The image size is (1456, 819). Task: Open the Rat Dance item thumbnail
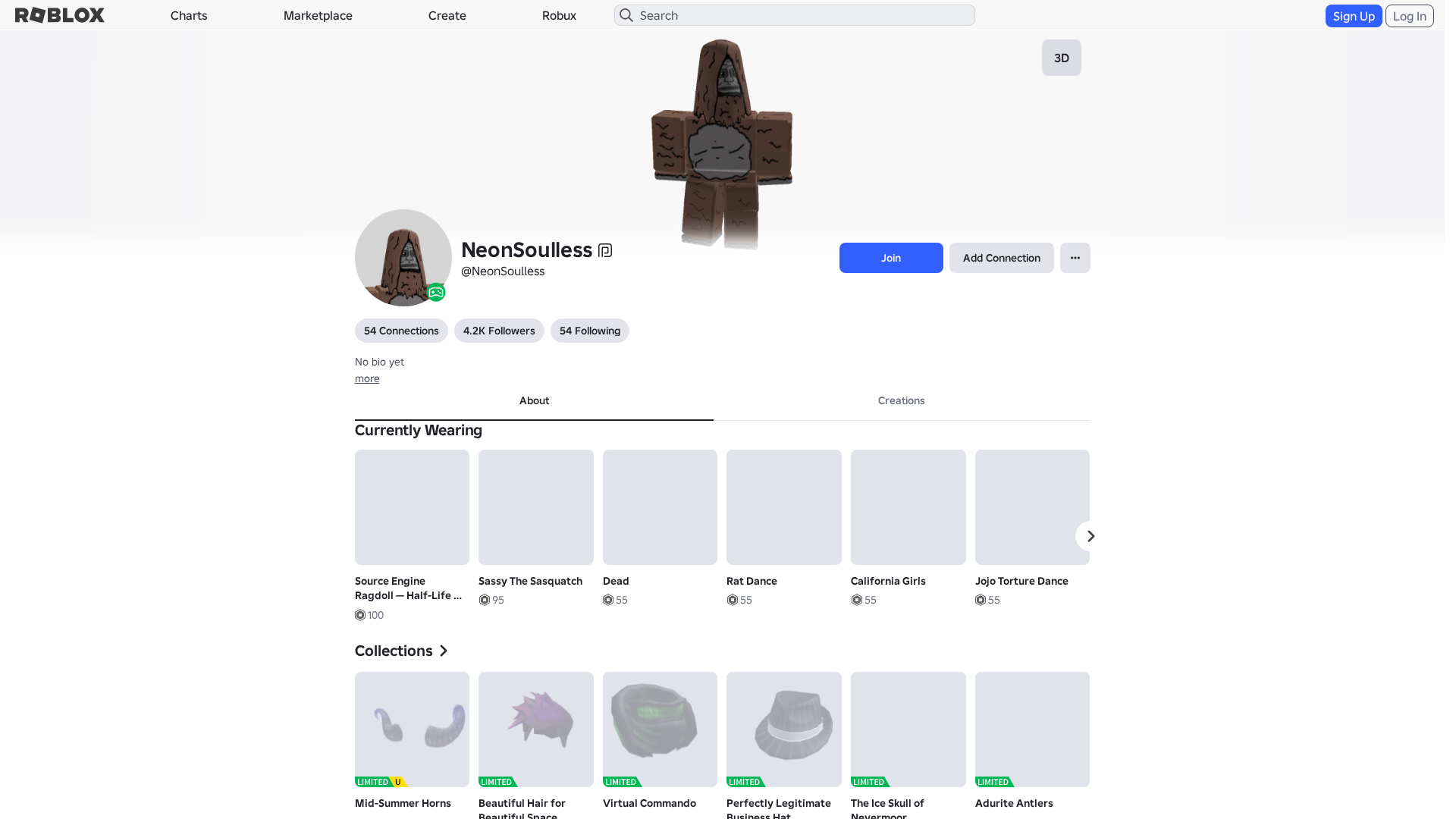coord(784,507)
